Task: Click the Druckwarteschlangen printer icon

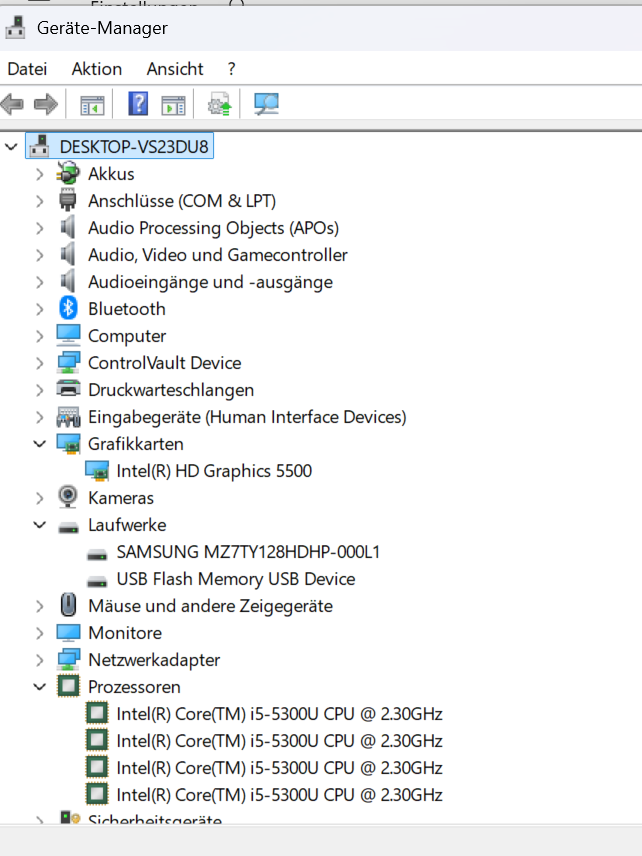Action: pos(68,389)
